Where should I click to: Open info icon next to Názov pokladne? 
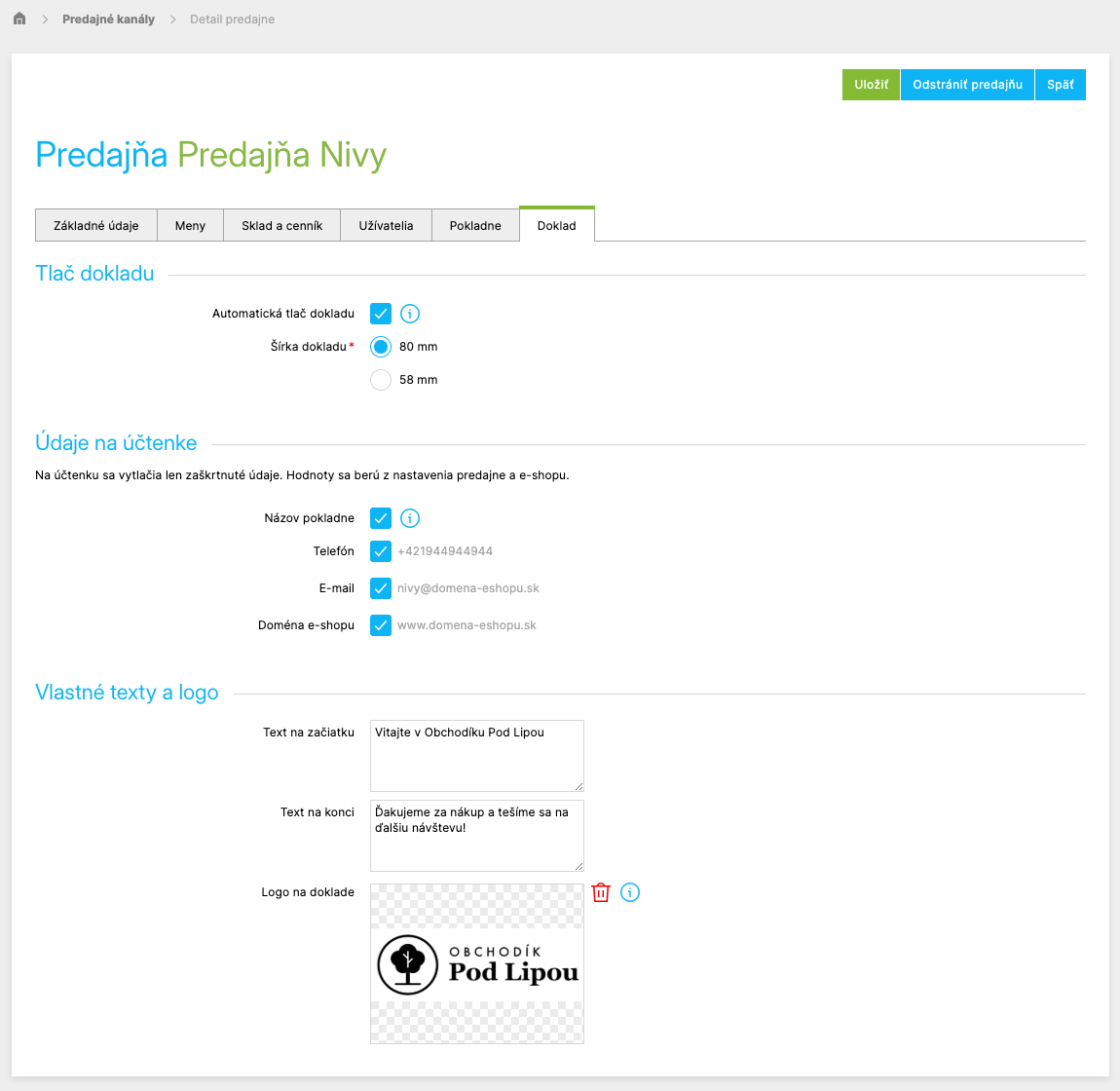click(x=409, y=518)
